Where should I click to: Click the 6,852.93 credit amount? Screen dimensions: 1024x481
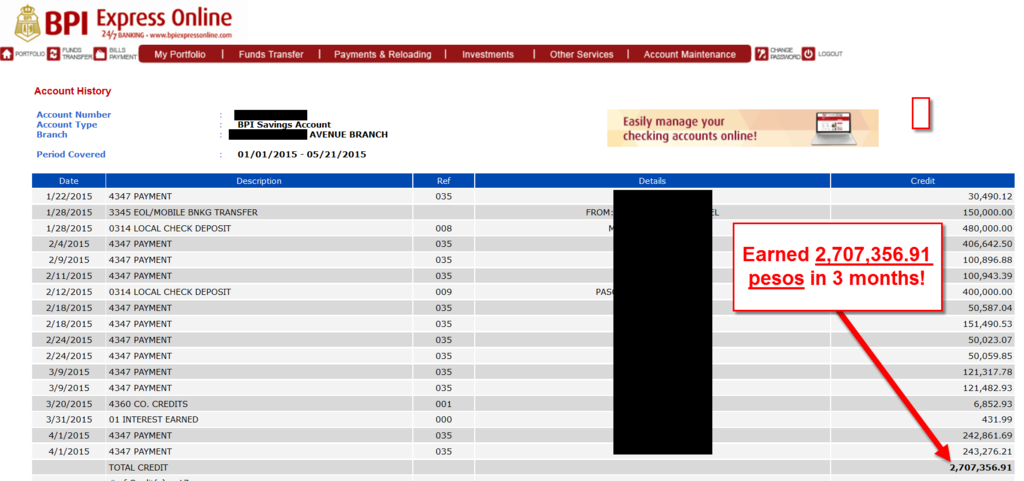tap(993, 403)
